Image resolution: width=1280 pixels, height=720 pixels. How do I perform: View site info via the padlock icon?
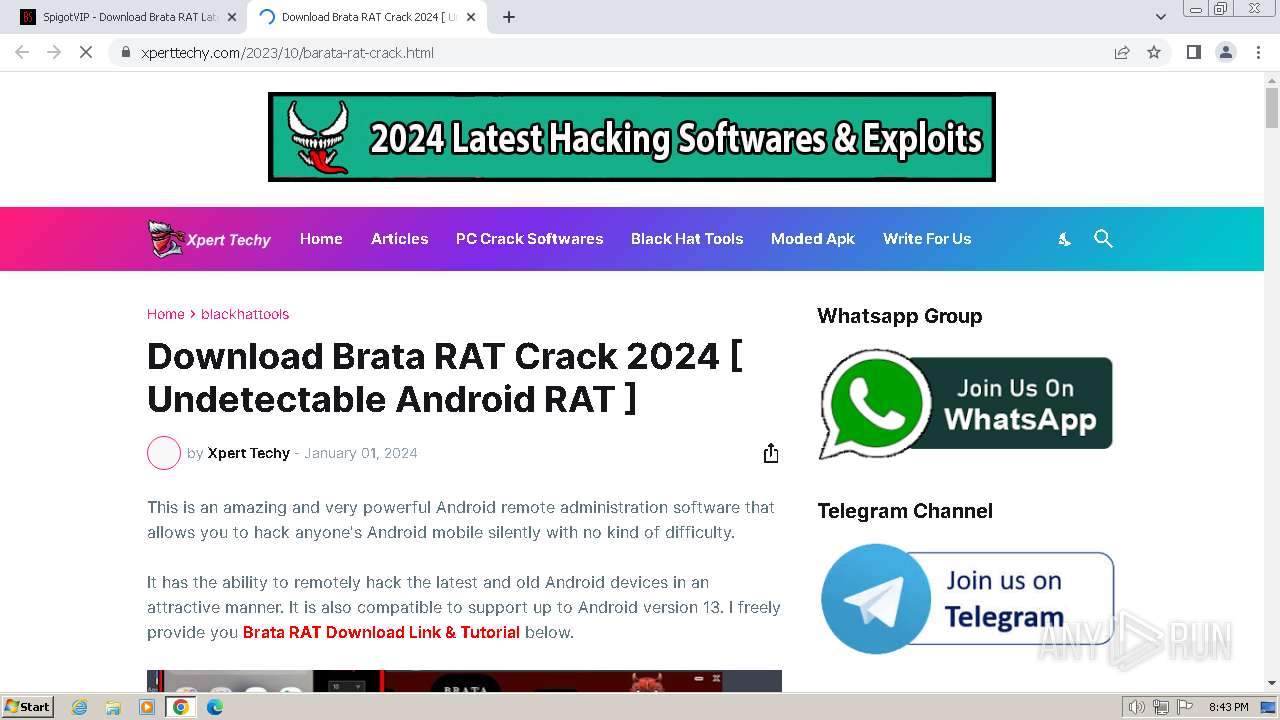click(126, 52)
